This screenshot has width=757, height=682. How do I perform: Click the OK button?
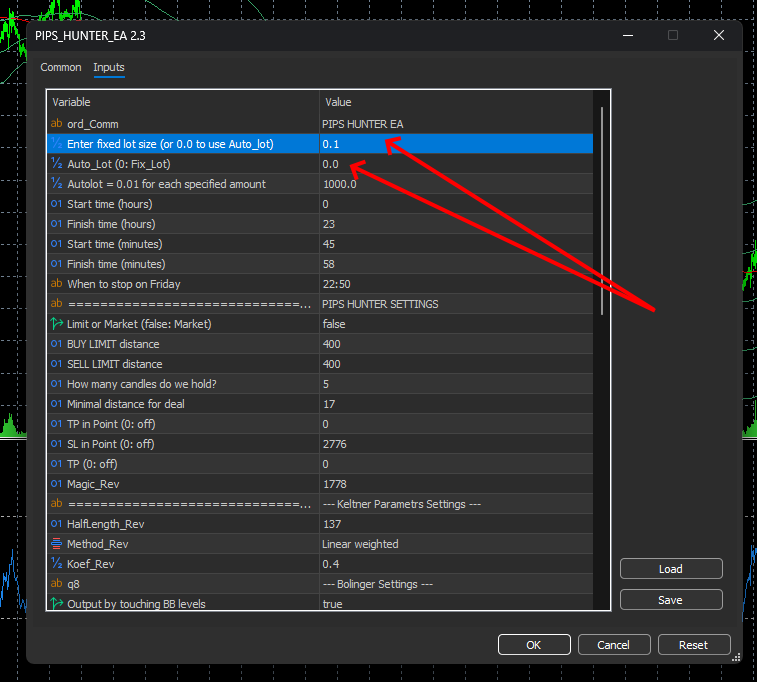point(534,645)
